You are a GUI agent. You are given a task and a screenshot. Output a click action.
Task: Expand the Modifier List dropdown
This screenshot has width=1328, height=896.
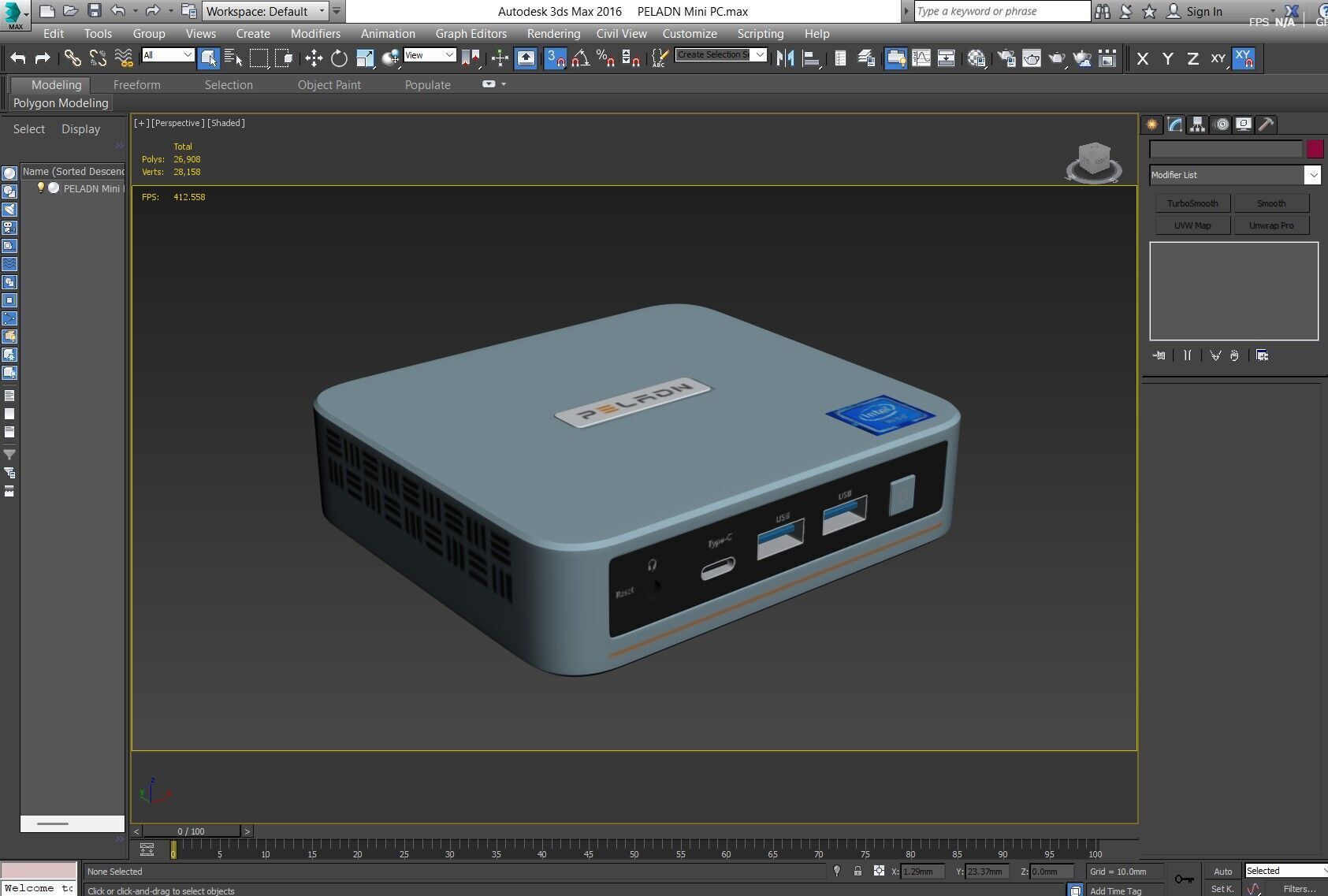[x=1234, y=175]
